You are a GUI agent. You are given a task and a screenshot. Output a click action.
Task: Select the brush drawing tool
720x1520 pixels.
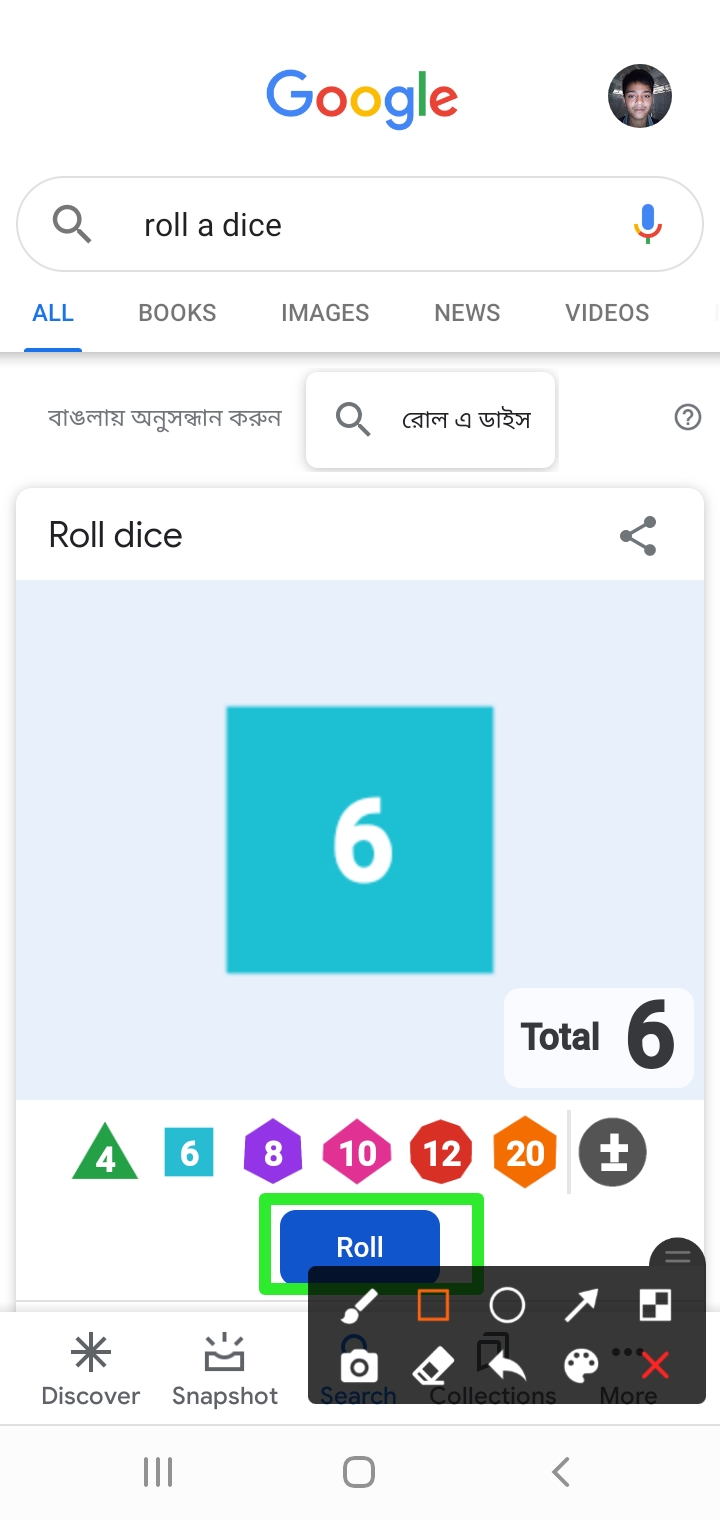[x=359, y=1304]
